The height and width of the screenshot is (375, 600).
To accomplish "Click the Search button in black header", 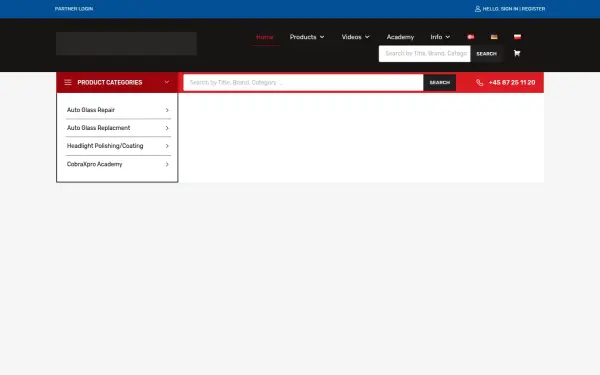I will [486, 54].
